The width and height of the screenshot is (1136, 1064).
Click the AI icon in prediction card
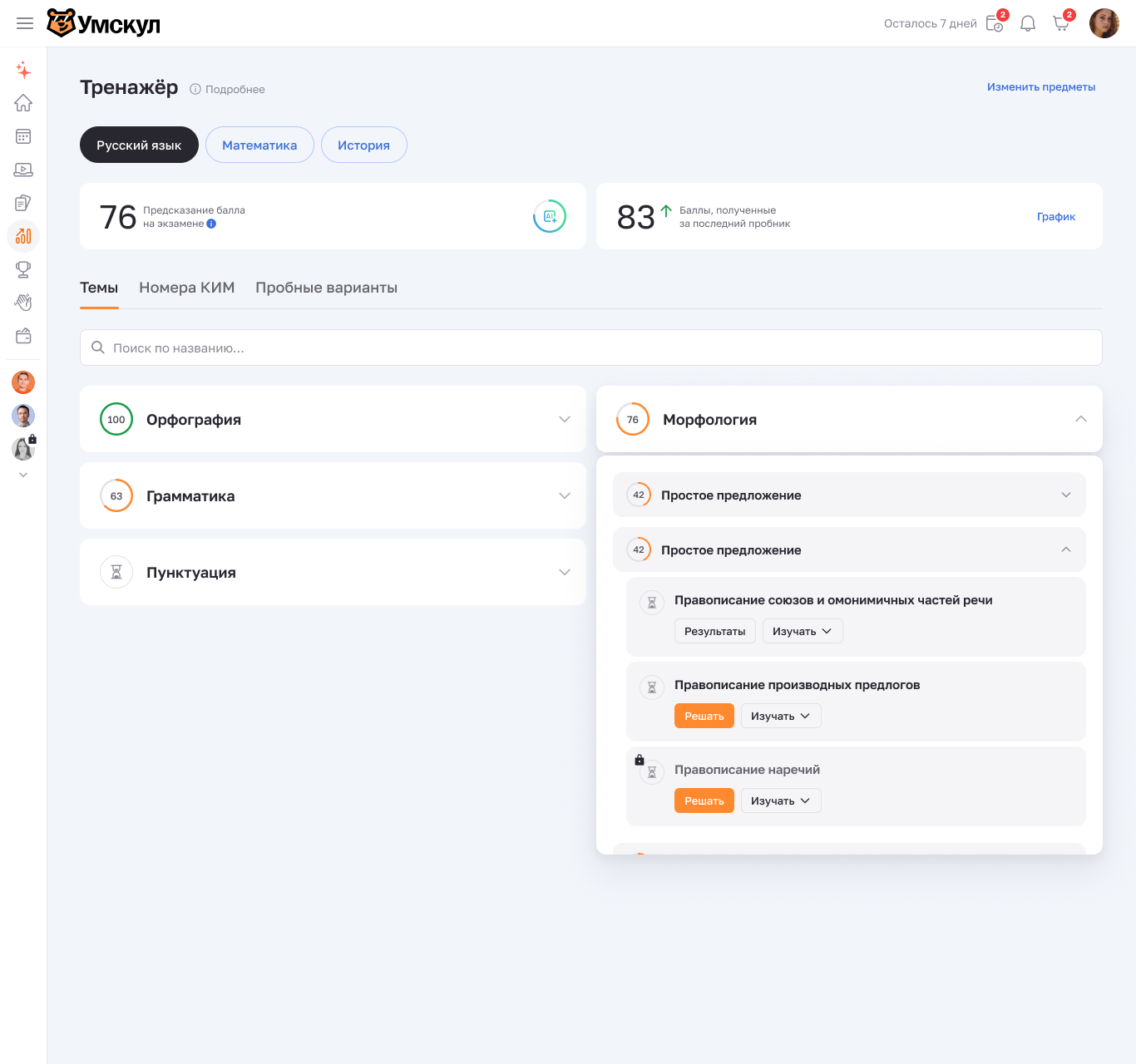pyautogui.click(x=550, y=216)
